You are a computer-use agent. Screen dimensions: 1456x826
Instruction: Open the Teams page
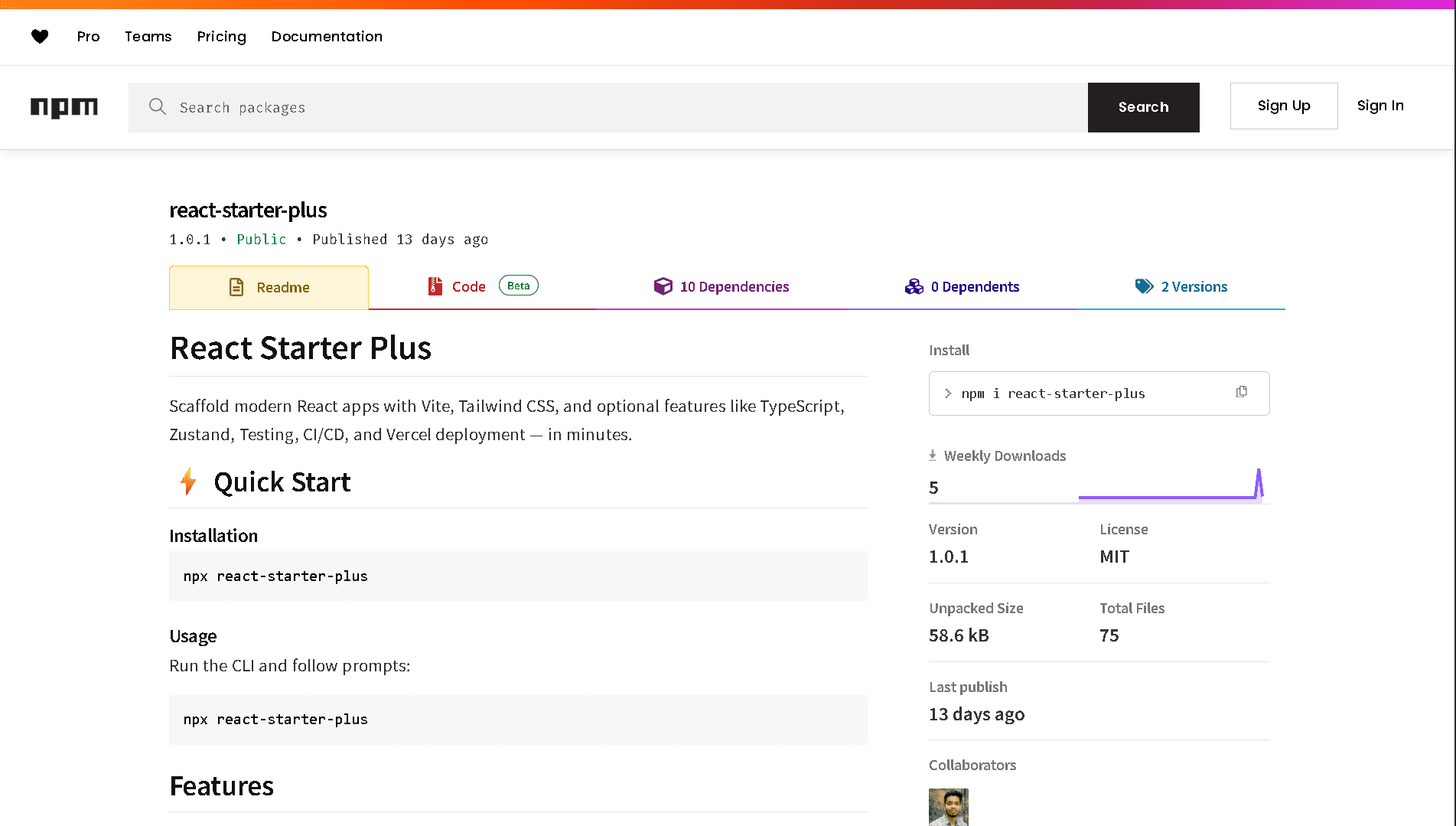(x=148, y=36)
